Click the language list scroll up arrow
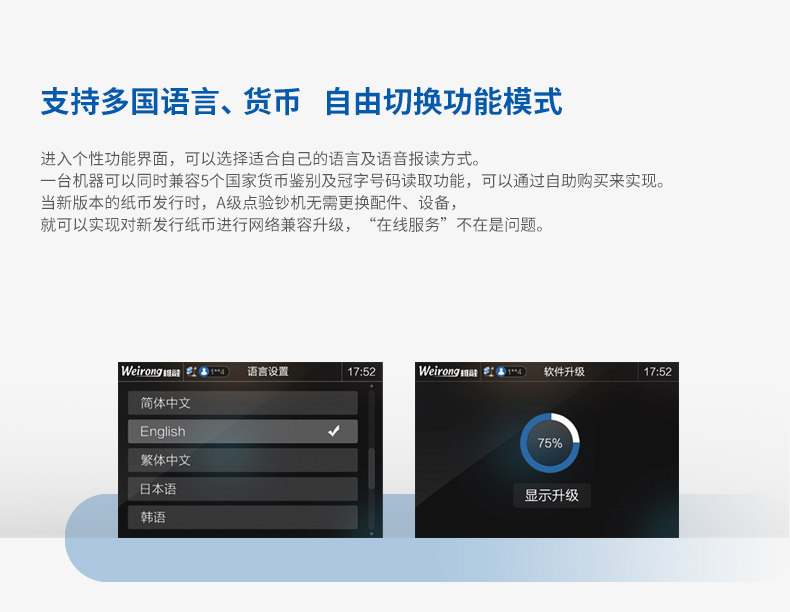 point(371,386)
